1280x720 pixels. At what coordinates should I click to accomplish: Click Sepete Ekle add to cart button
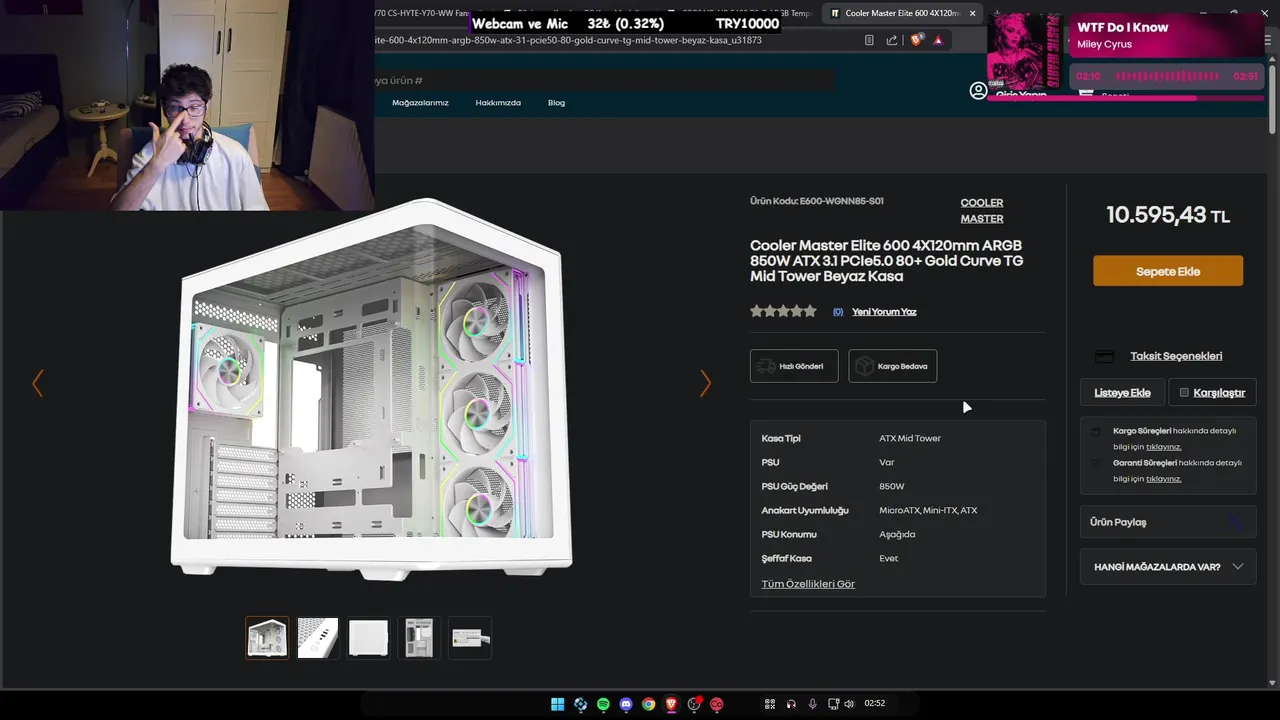[x=1168, y=271]
